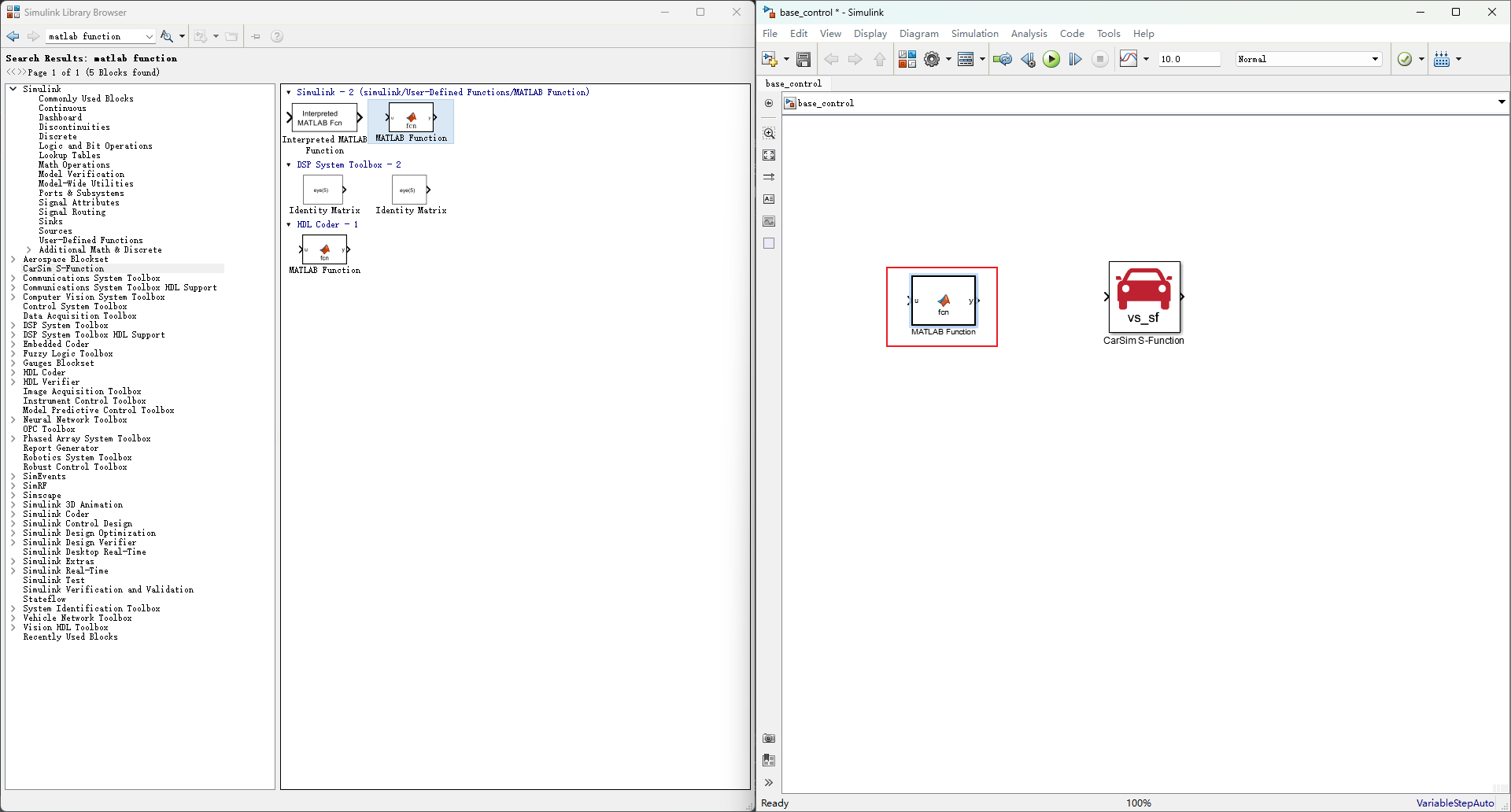The height and width of the screenshot is (812, 1511).
Task: Go back in Library Browser
Action: pos(13,36)
